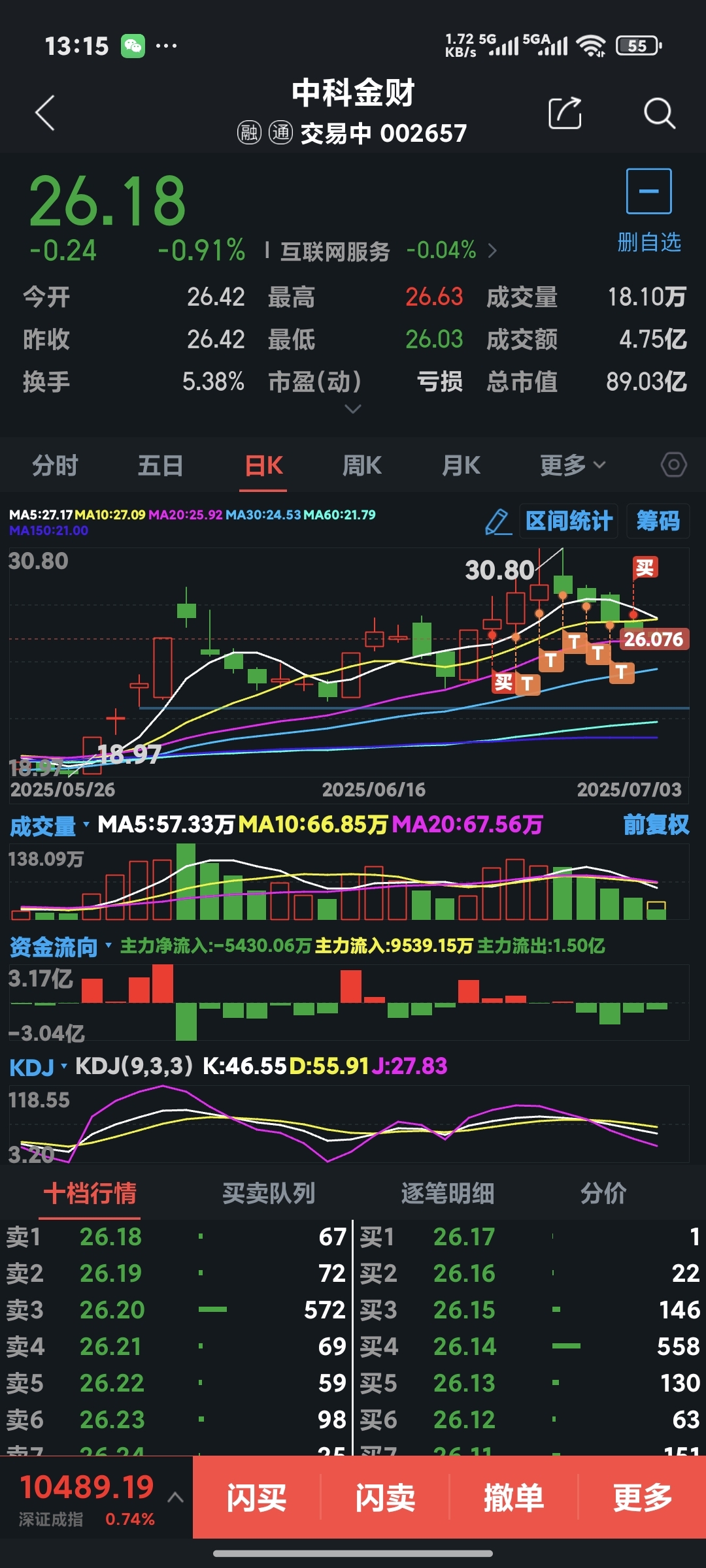
Task: Open 互联网服务 sector chevron
Action: tap(492, 250)
